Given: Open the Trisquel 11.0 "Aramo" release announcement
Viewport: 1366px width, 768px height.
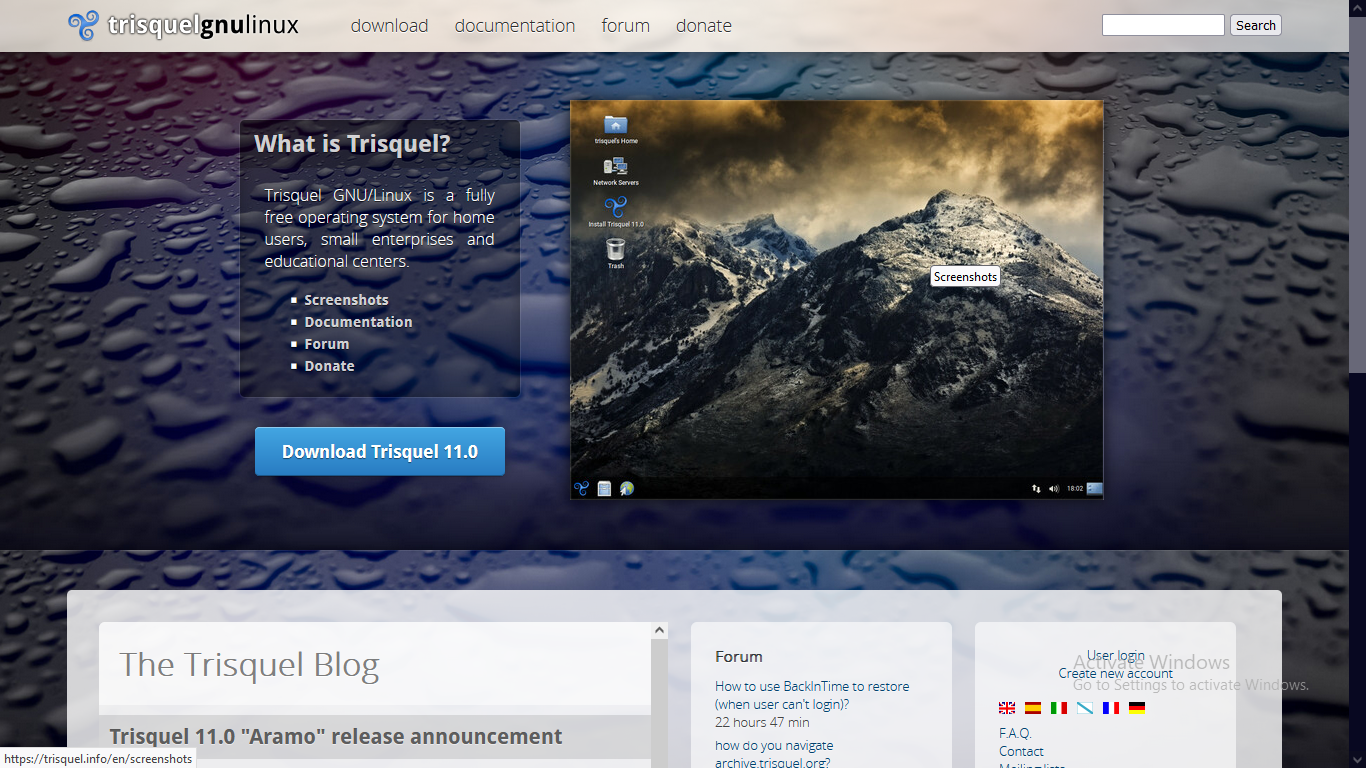Looking at the screenshot, I should click(x=336, y=737).
